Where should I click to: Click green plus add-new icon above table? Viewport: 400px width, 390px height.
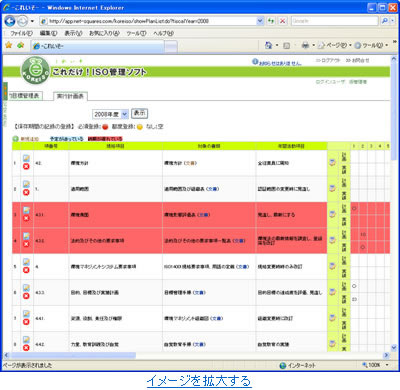tap(16, 139)
